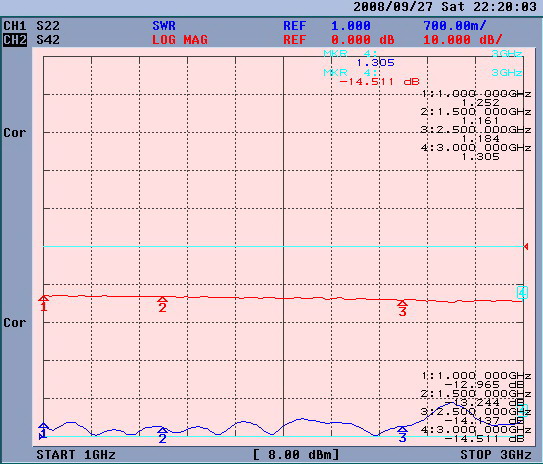Click the upper Cor correction indicator
543x464 pixels.
[x=15, y=133]
